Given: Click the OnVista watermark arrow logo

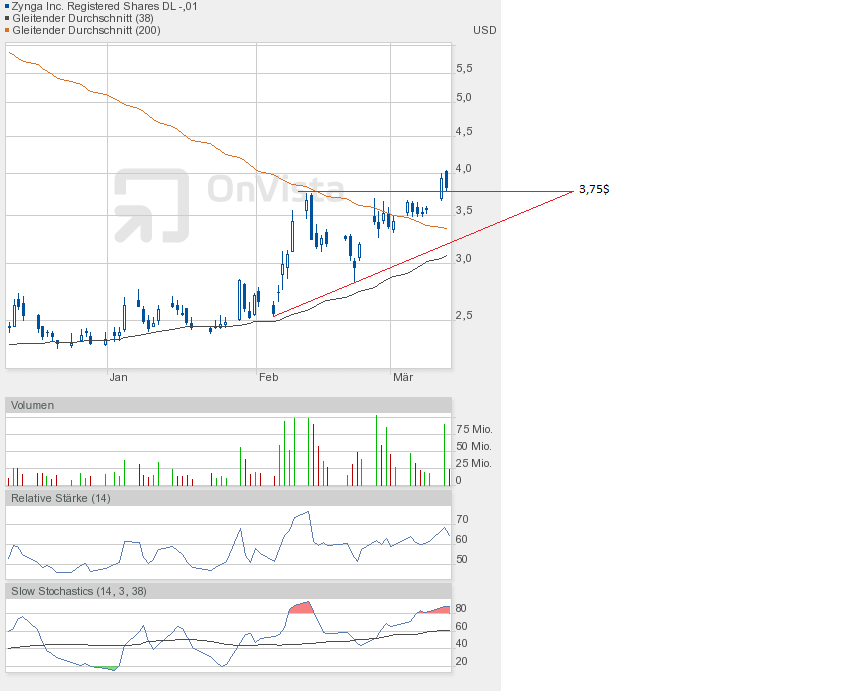Looking at the screenshot, I should click(151, 205).
